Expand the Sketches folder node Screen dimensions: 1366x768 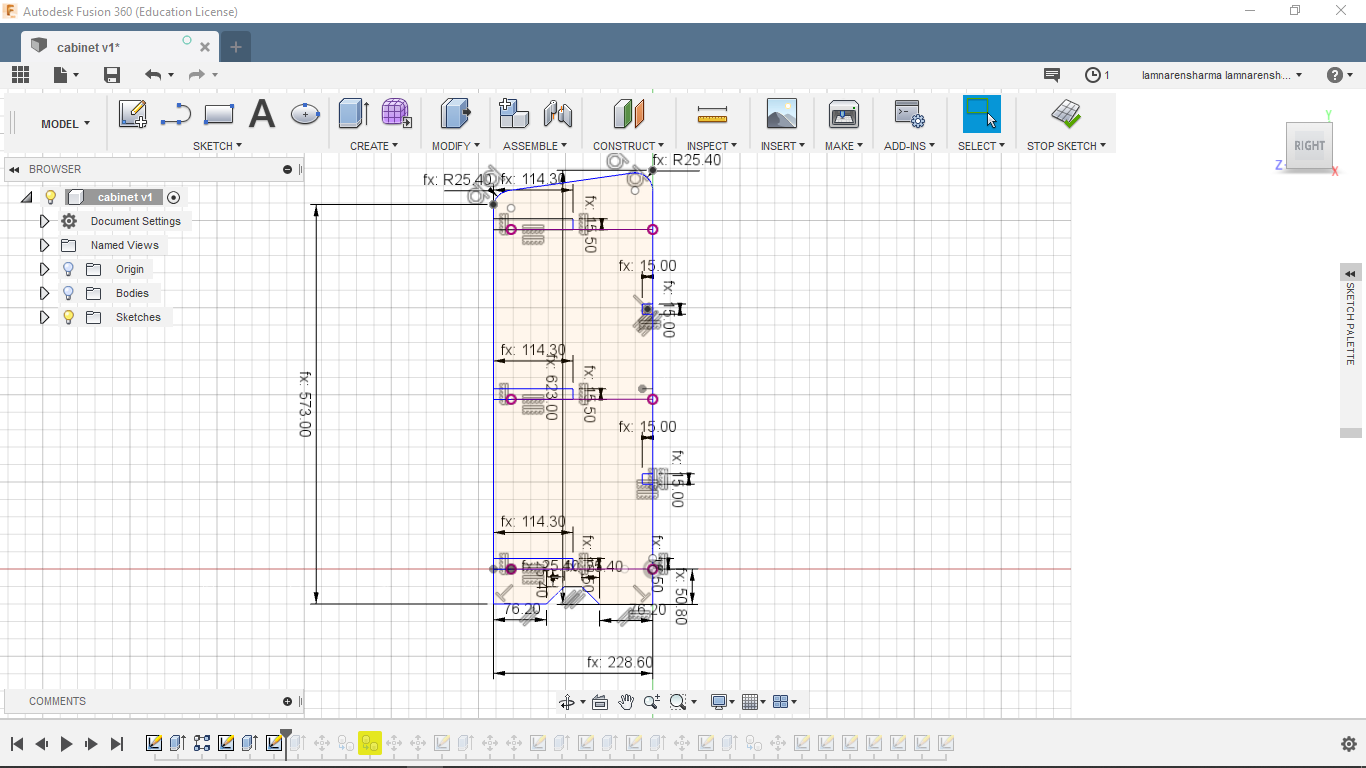tap(44, 317)
